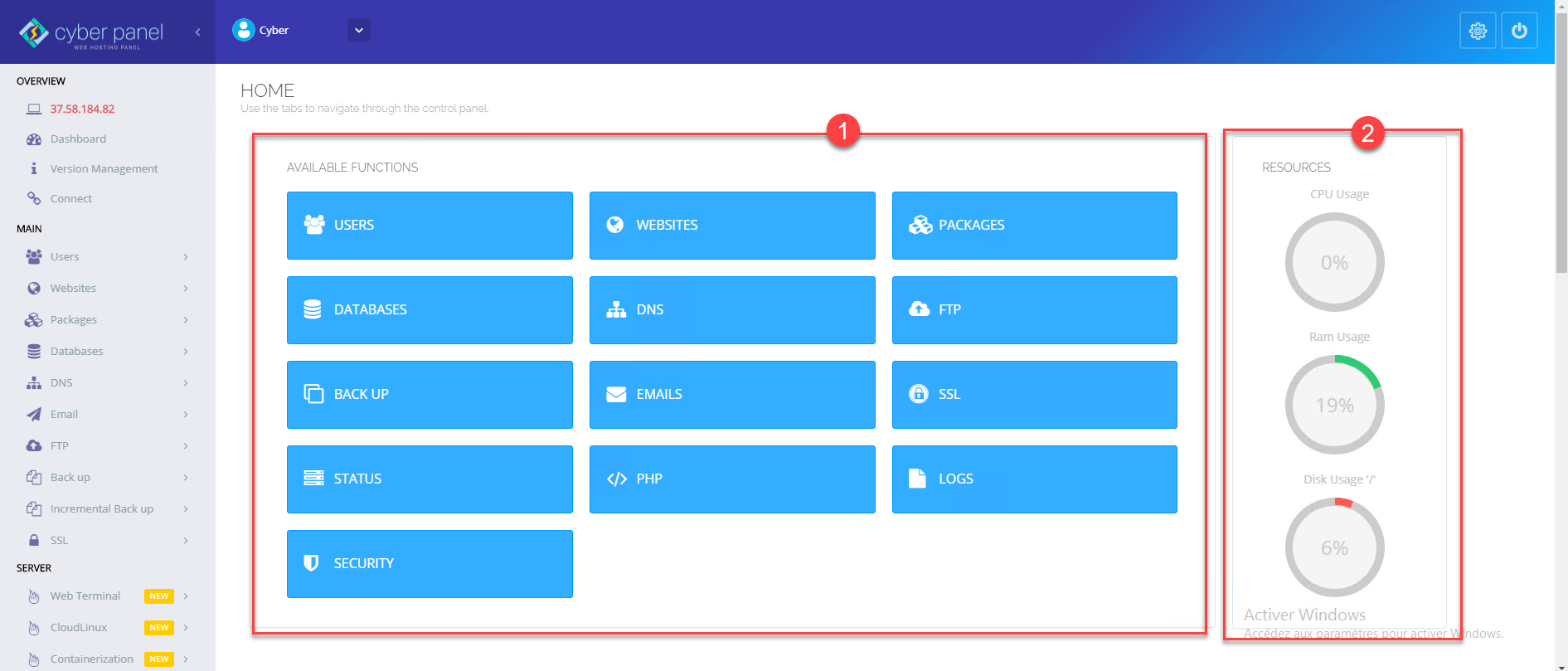The image size is (1568, 671).
Task: Expand the sidebar Websites chevron
Action: coord(186,289)
